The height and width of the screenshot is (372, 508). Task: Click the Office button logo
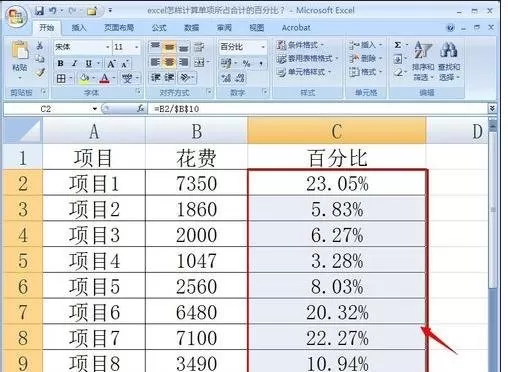click(x=17, y=16)
